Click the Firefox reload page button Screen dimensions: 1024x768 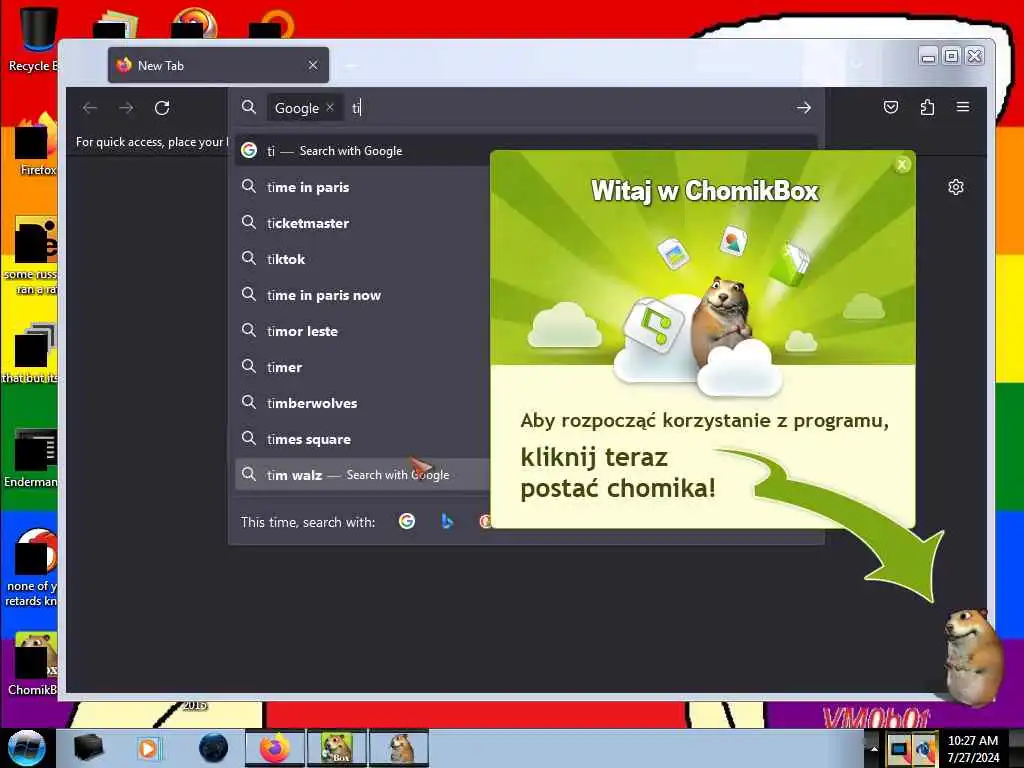[x=162, y=108]
